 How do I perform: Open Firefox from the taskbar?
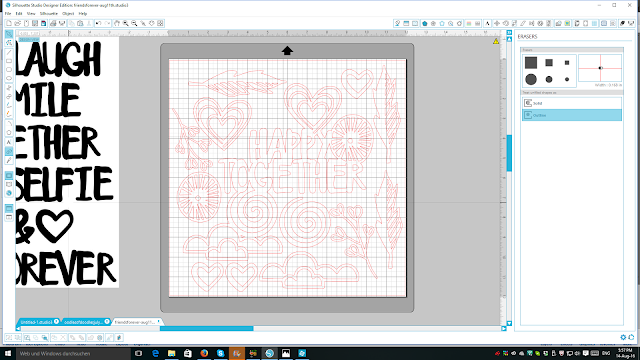[x=204, y=353]
